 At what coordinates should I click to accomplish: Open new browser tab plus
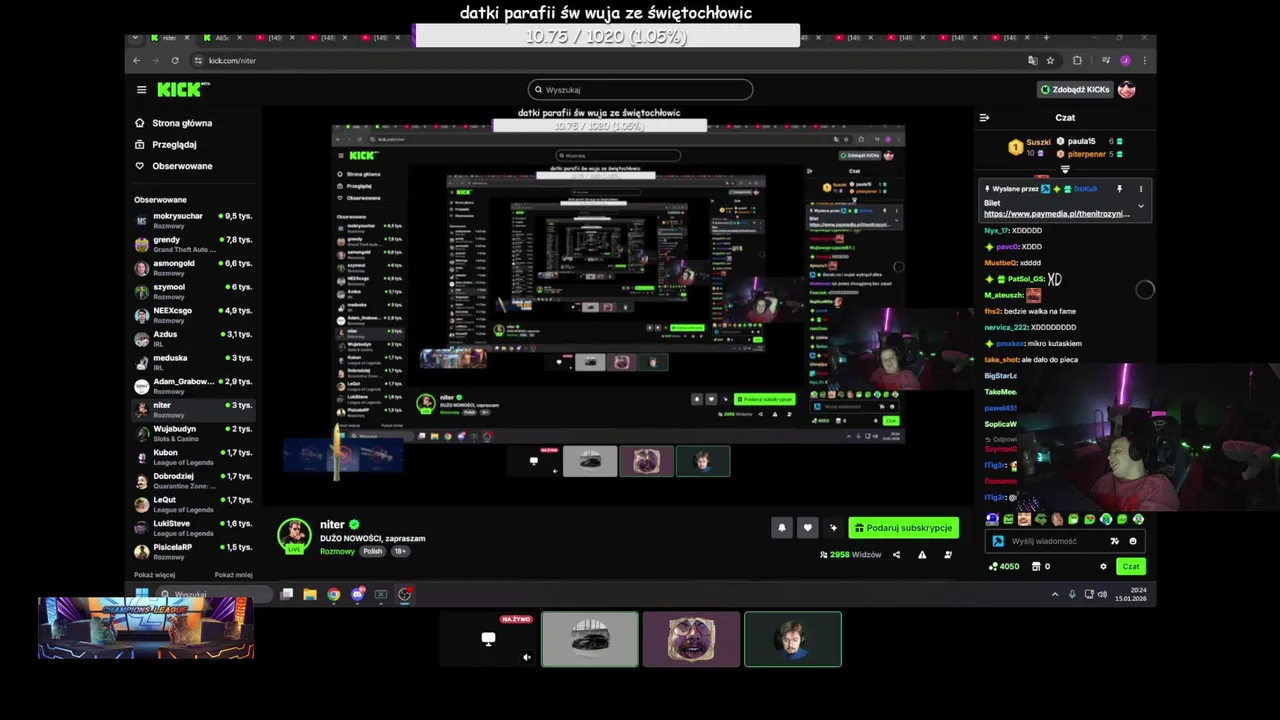coord(1046,38)
